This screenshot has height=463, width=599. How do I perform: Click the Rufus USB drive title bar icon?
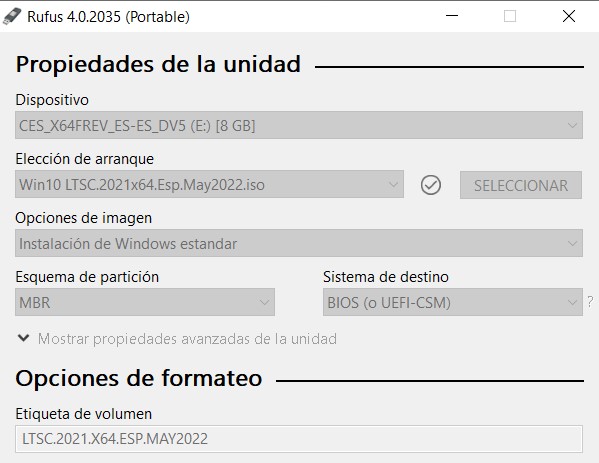click(12, 16)
